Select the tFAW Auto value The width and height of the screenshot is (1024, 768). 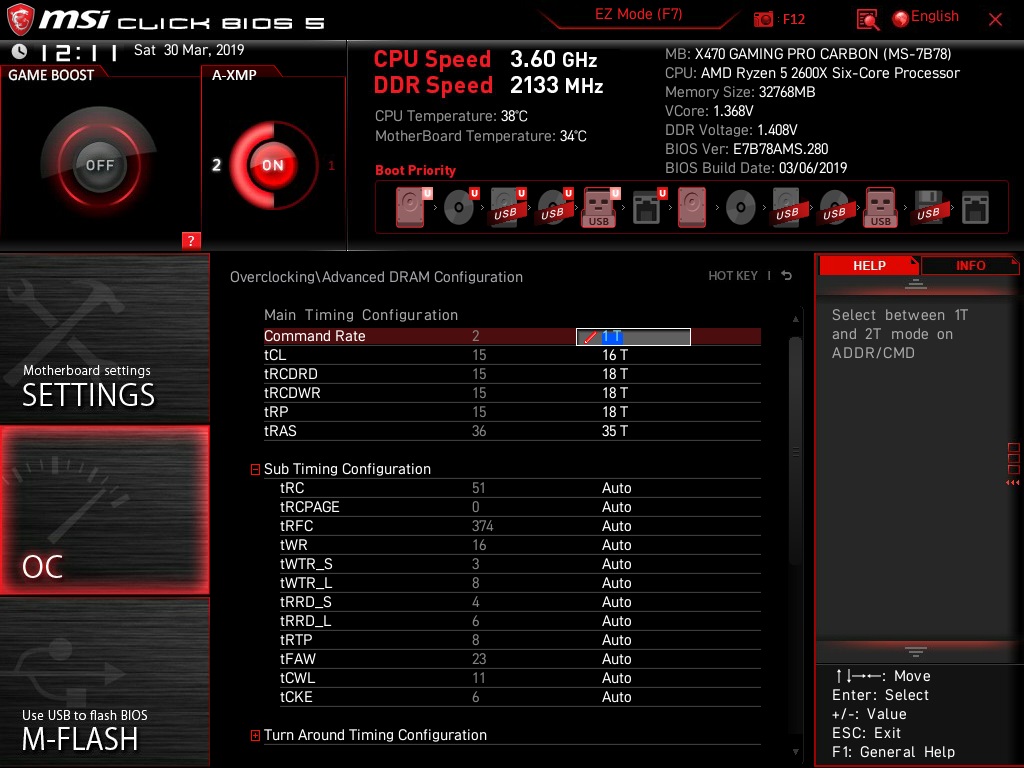click(616, 659)
